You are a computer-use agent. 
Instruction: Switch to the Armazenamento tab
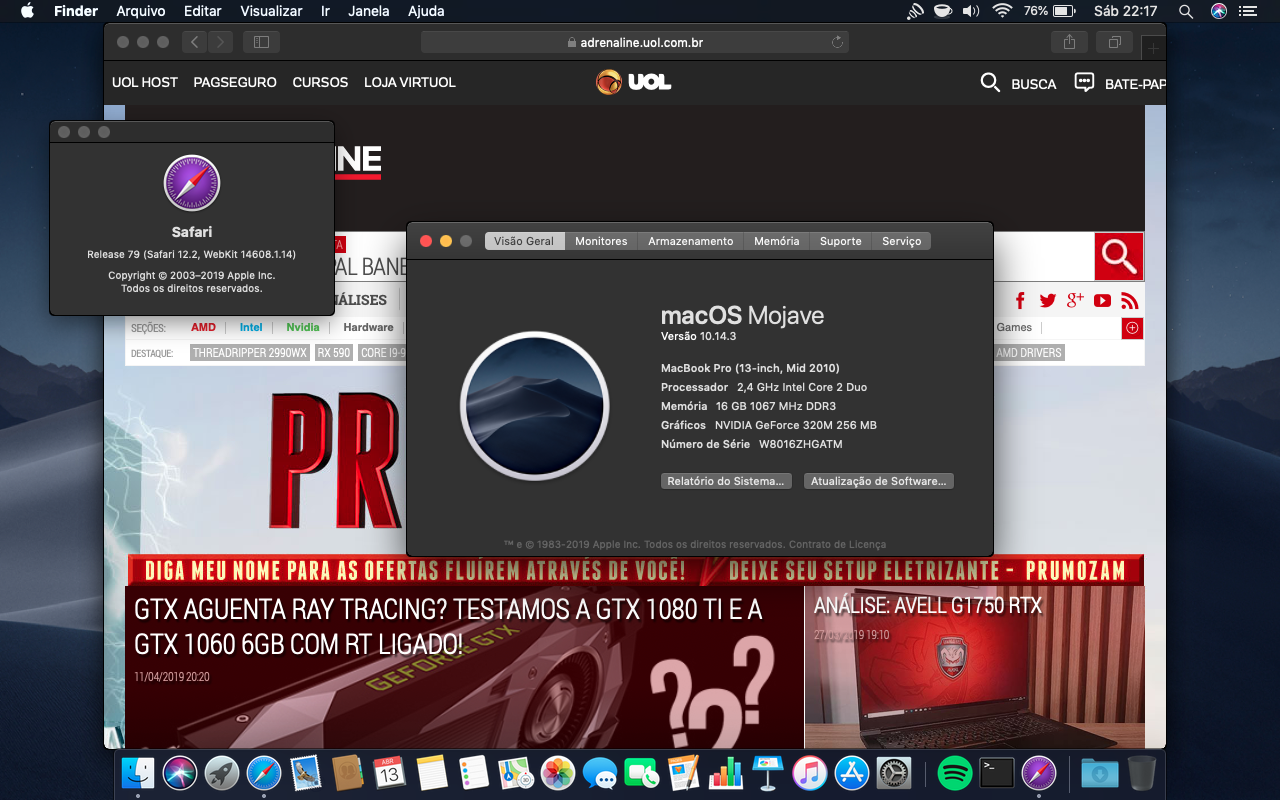pos(690,241)
